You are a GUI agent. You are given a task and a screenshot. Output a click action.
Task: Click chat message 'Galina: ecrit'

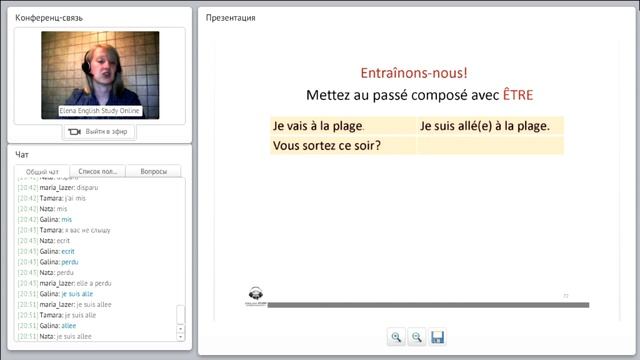(46, 251)
